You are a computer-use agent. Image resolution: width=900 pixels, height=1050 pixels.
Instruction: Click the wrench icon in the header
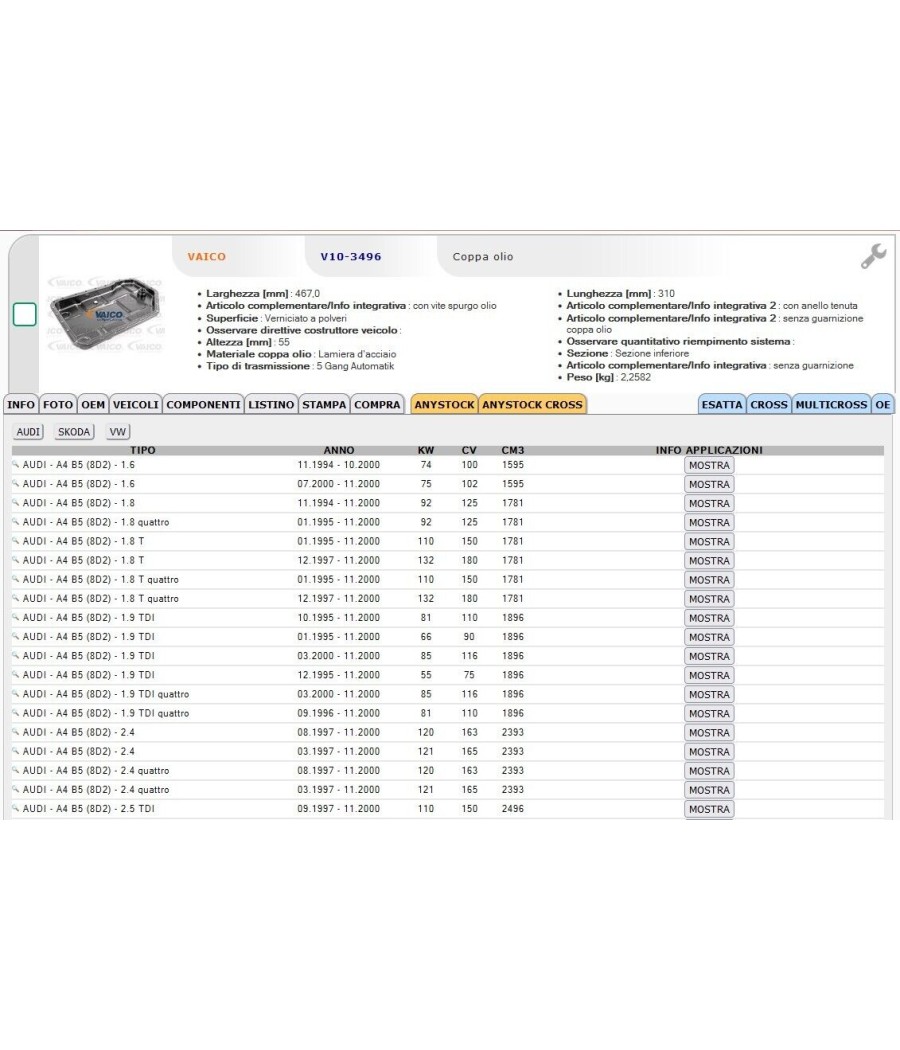[x=874, y=256]
